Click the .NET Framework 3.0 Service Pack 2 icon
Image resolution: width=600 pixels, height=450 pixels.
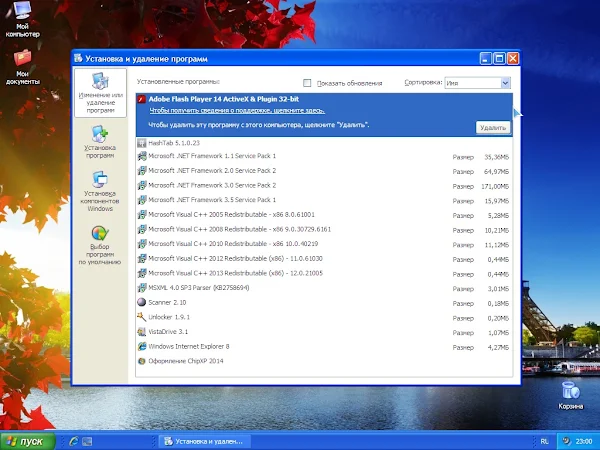tap(142, 185)
